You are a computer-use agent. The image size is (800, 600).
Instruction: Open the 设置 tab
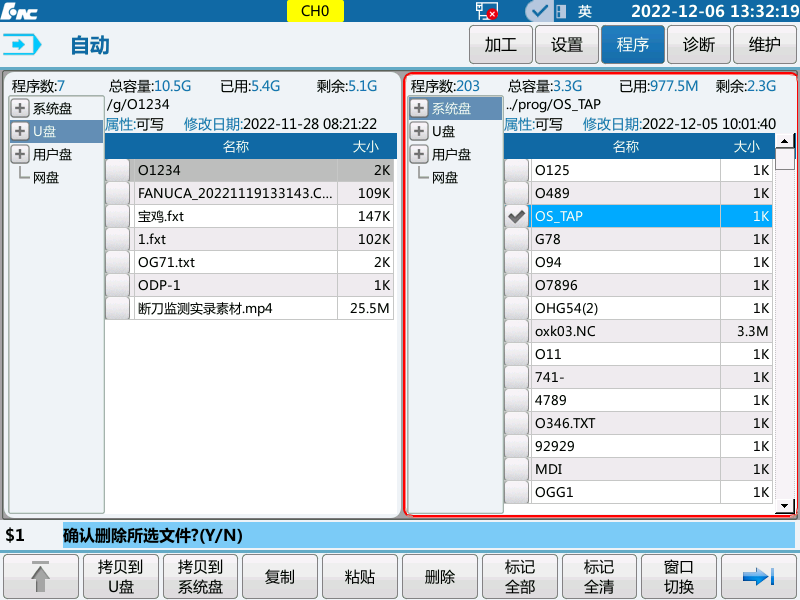click(x=567, y=45)
